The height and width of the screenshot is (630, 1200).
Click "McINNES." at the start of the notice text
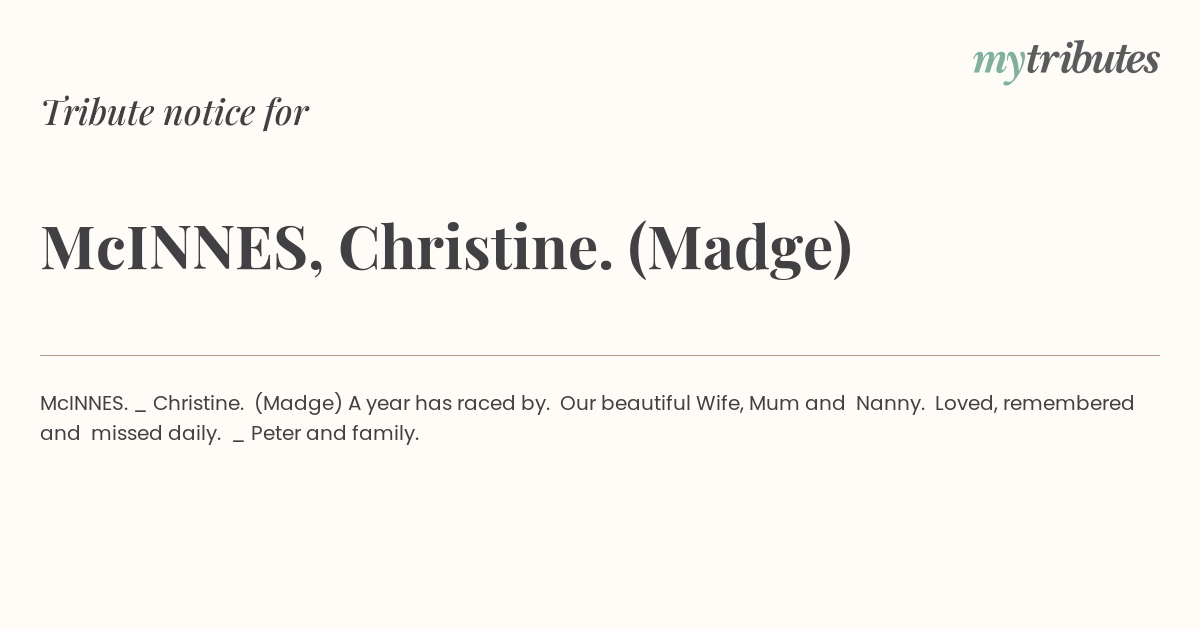pyautogui.click(x=84, y=403)
